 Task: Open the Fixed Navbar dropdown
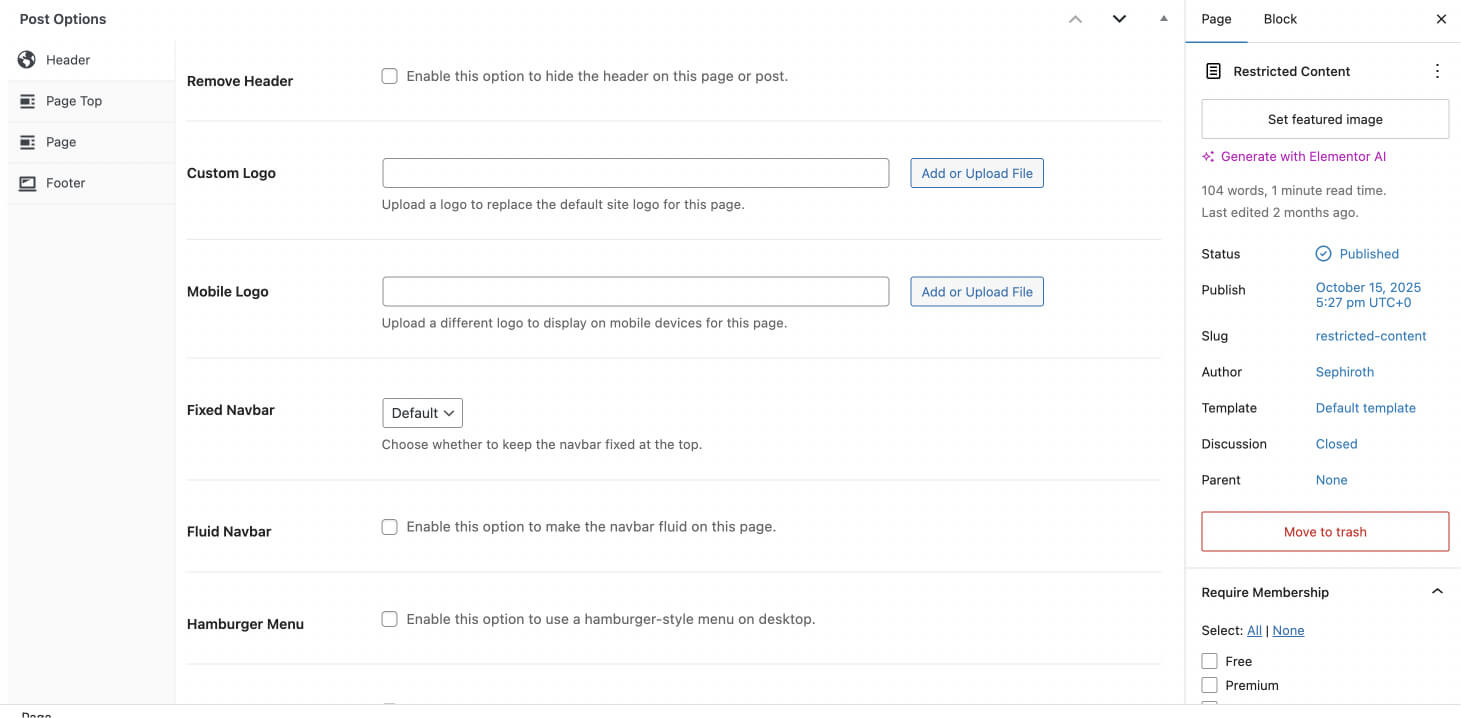point(422,413)
